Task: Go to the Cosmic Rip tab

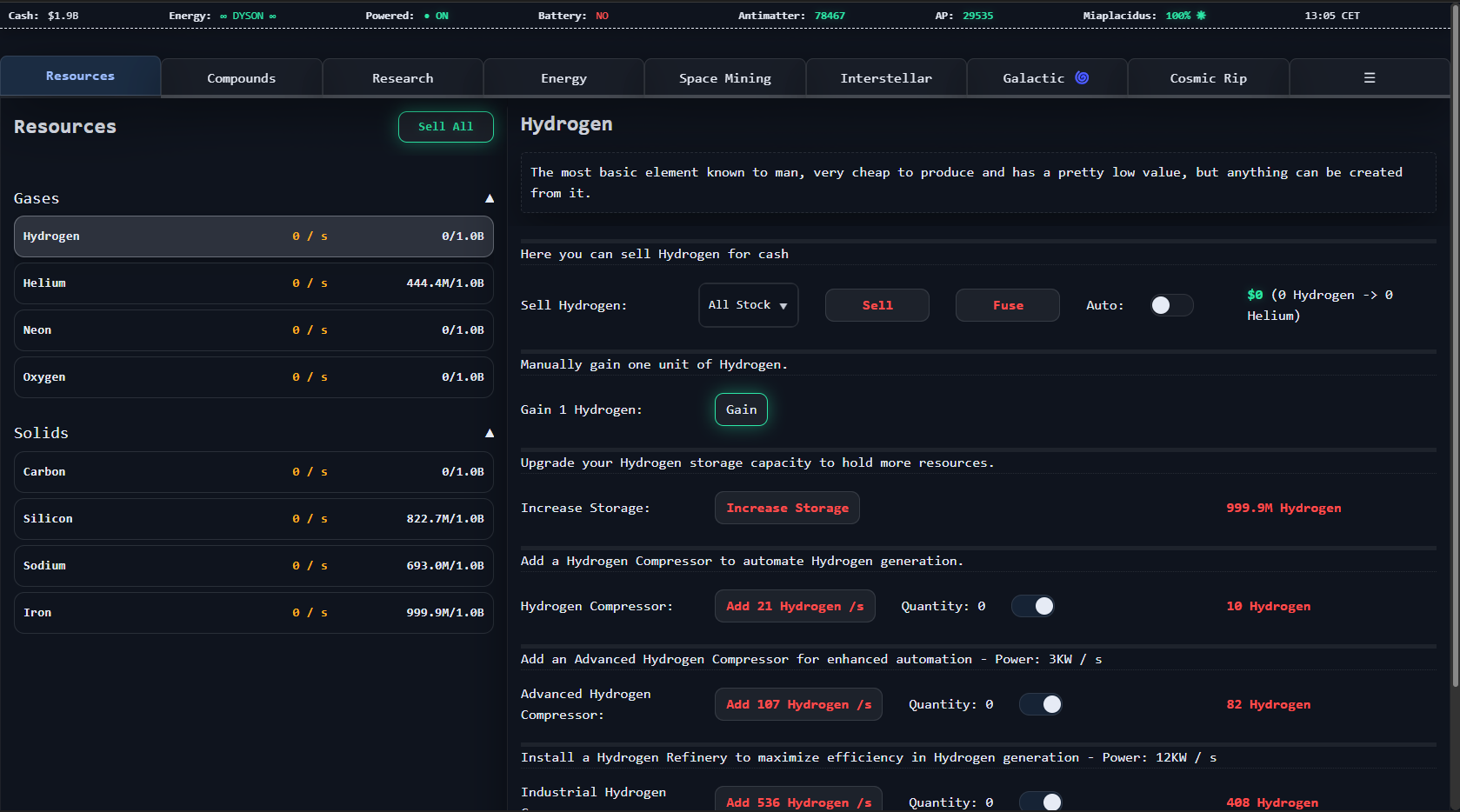Action: pos(1209,77)
